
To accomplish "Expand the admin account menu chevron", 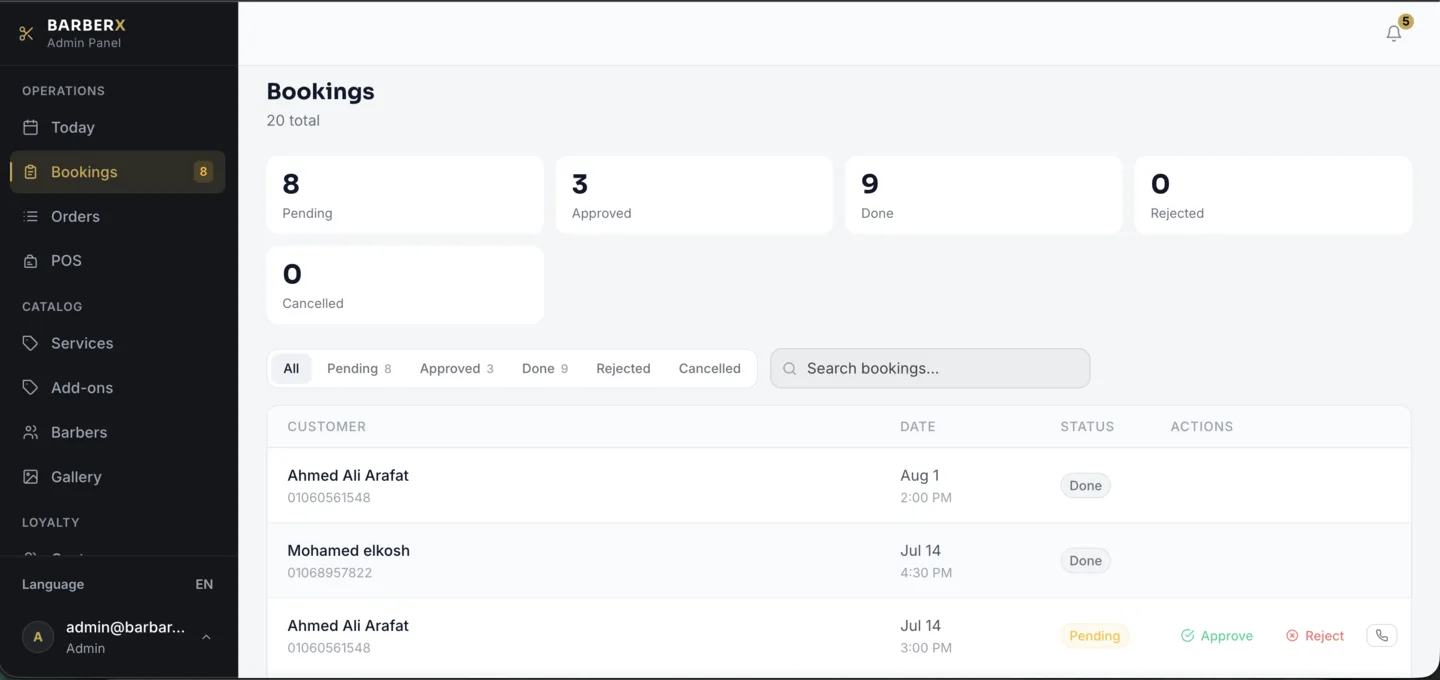I will pyautogui.click(x=206, y=637).
